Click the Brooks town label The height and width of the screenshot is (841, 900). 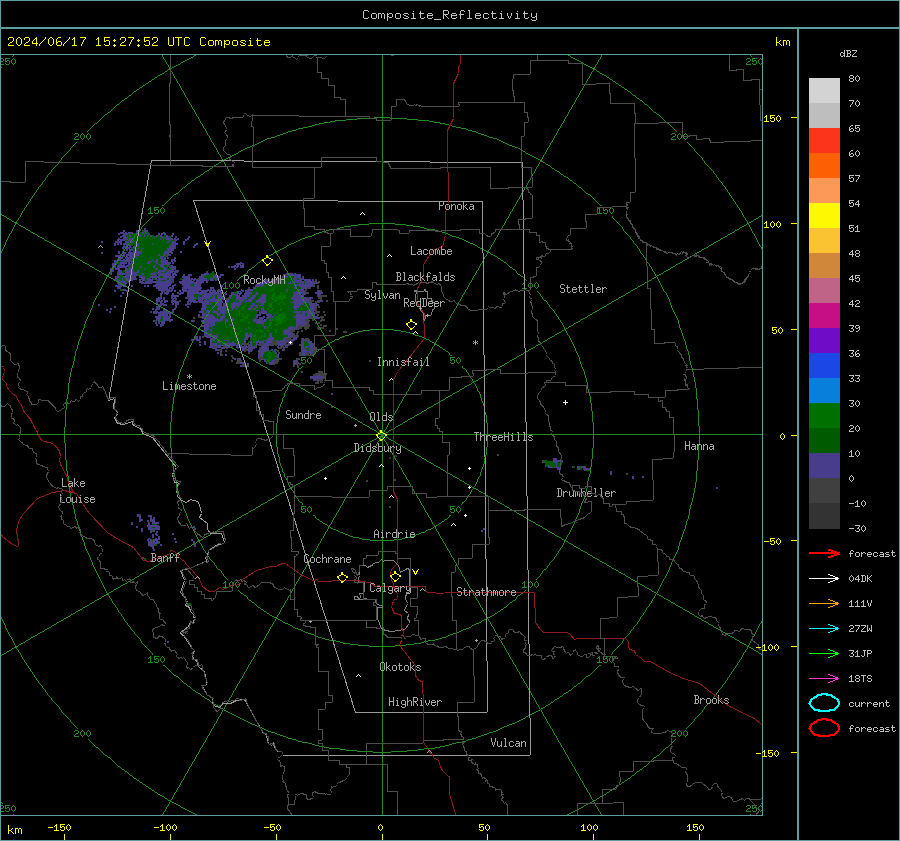click(711, 700)
